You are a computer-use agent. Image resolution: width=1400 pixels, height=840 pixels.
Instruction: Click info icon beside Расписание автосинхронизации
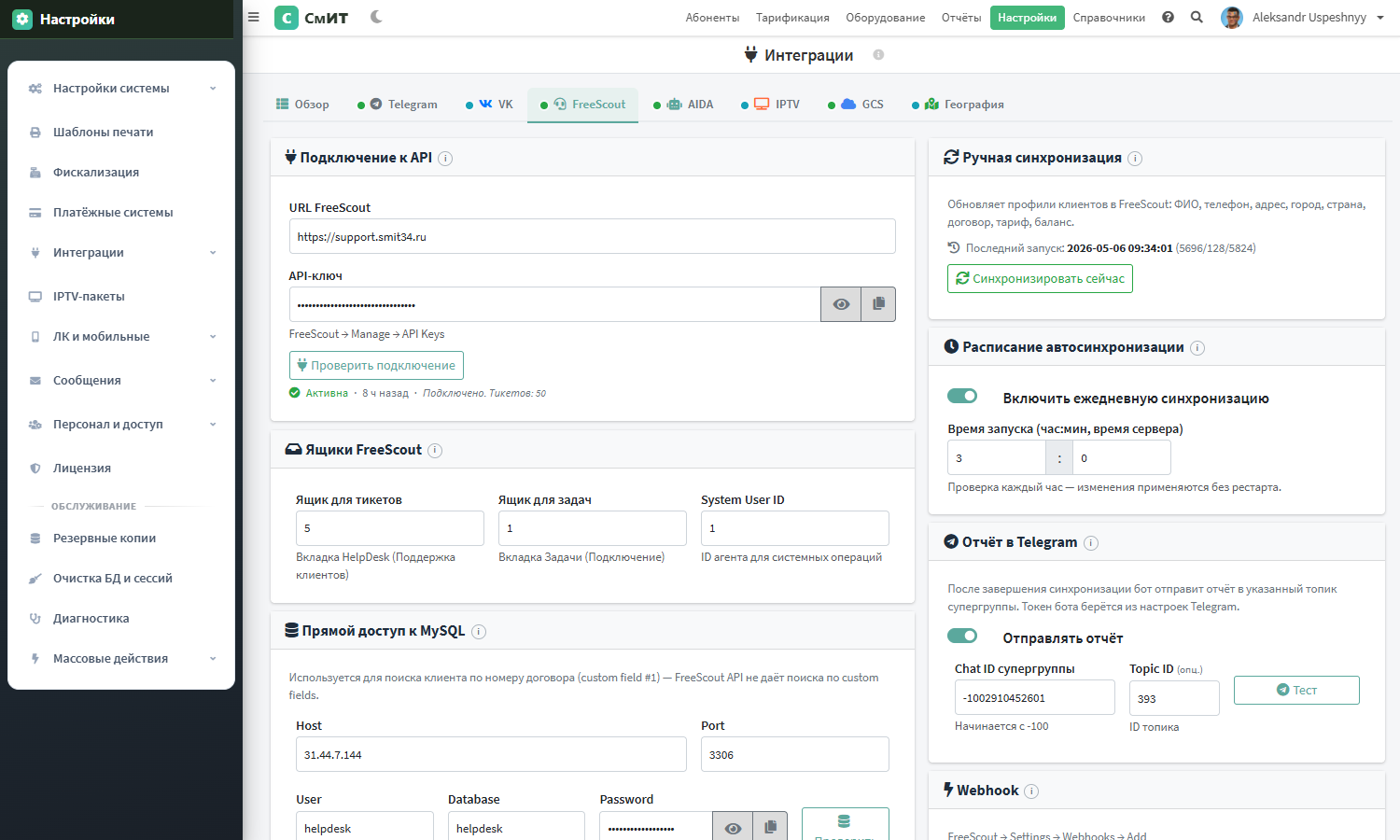(1197, 348)
